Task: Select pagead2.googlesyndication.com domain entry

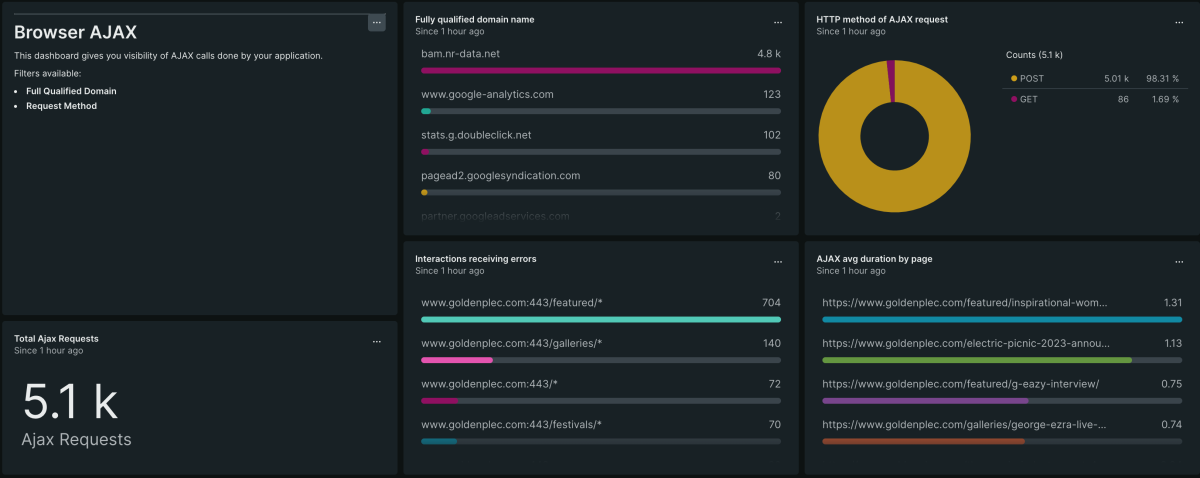Action: (x=600, y=182)
